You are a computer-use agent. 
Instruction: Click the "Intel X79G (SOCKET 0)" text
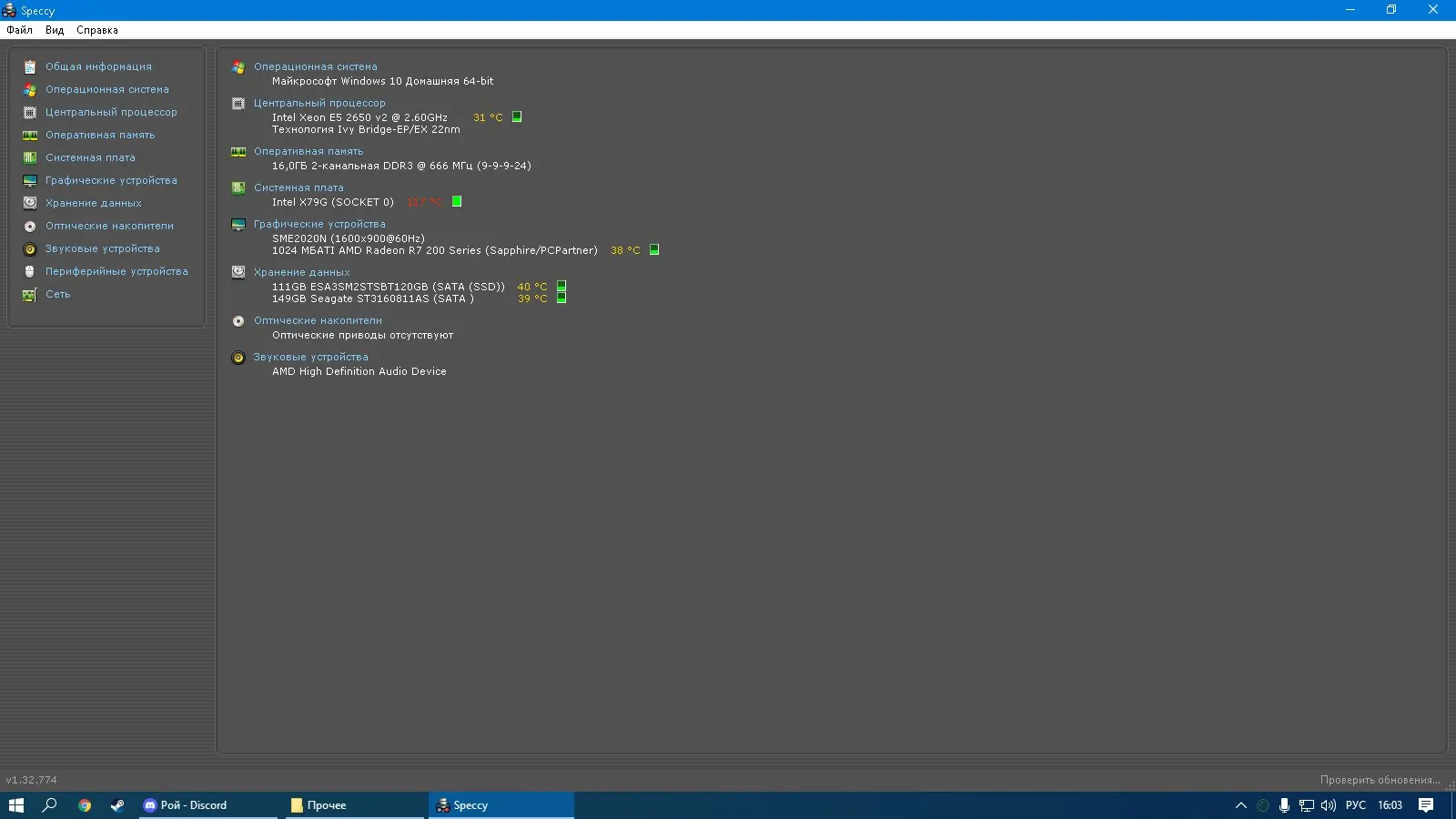[x=333, y=202]
